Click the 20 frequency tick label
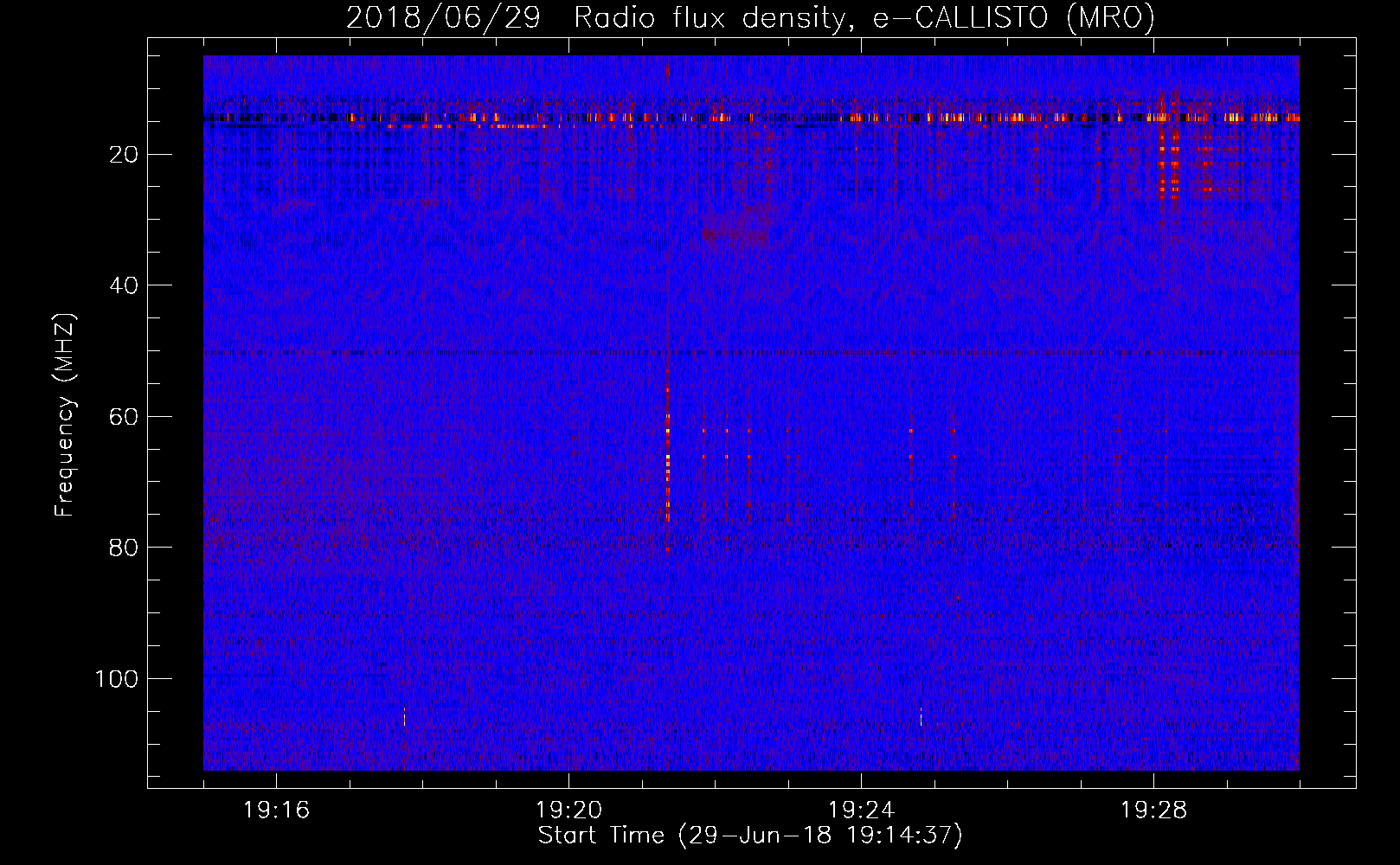The image size is (1400, 865). coord(125,155)
